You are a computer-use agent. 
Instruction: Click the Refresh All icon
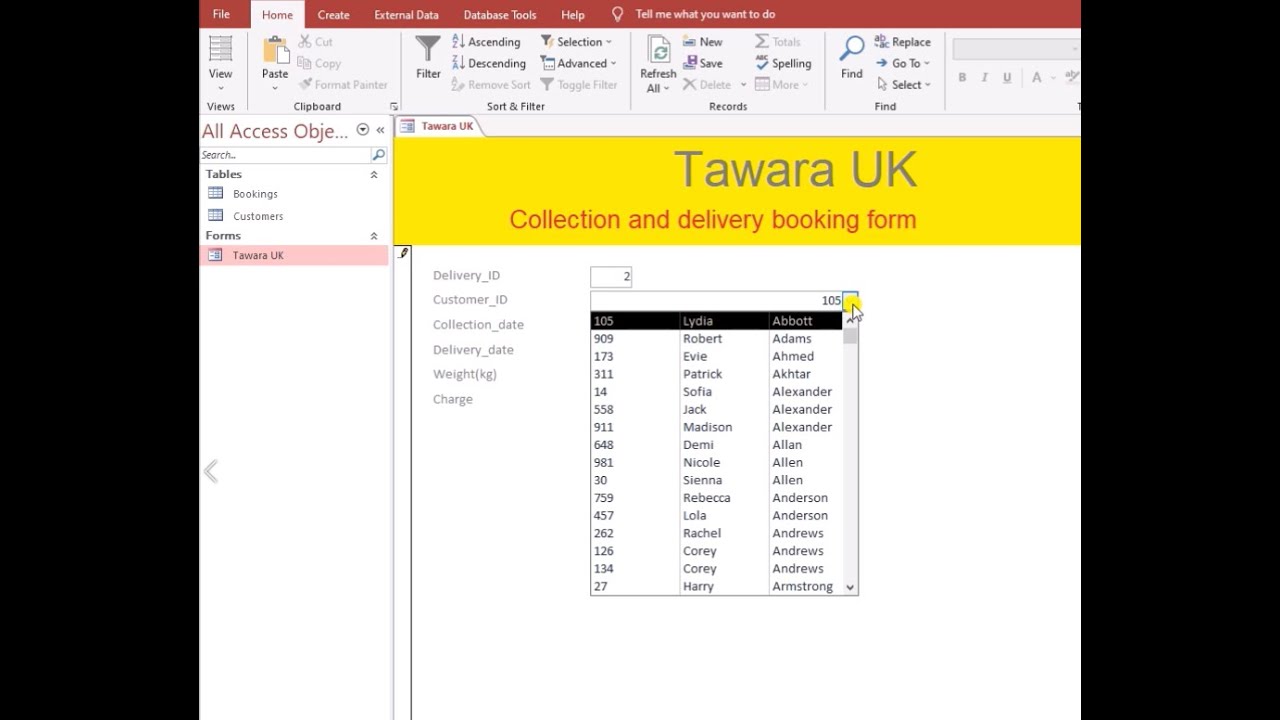pyautogui.click(x=658, y=64)
